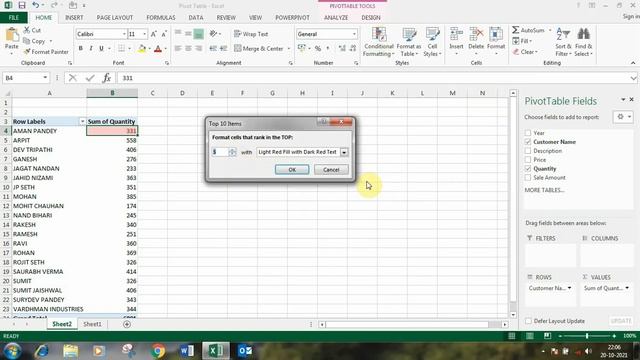Click the Format cells icon
Viewport: 640px width, 360px height.
point(496,34)
